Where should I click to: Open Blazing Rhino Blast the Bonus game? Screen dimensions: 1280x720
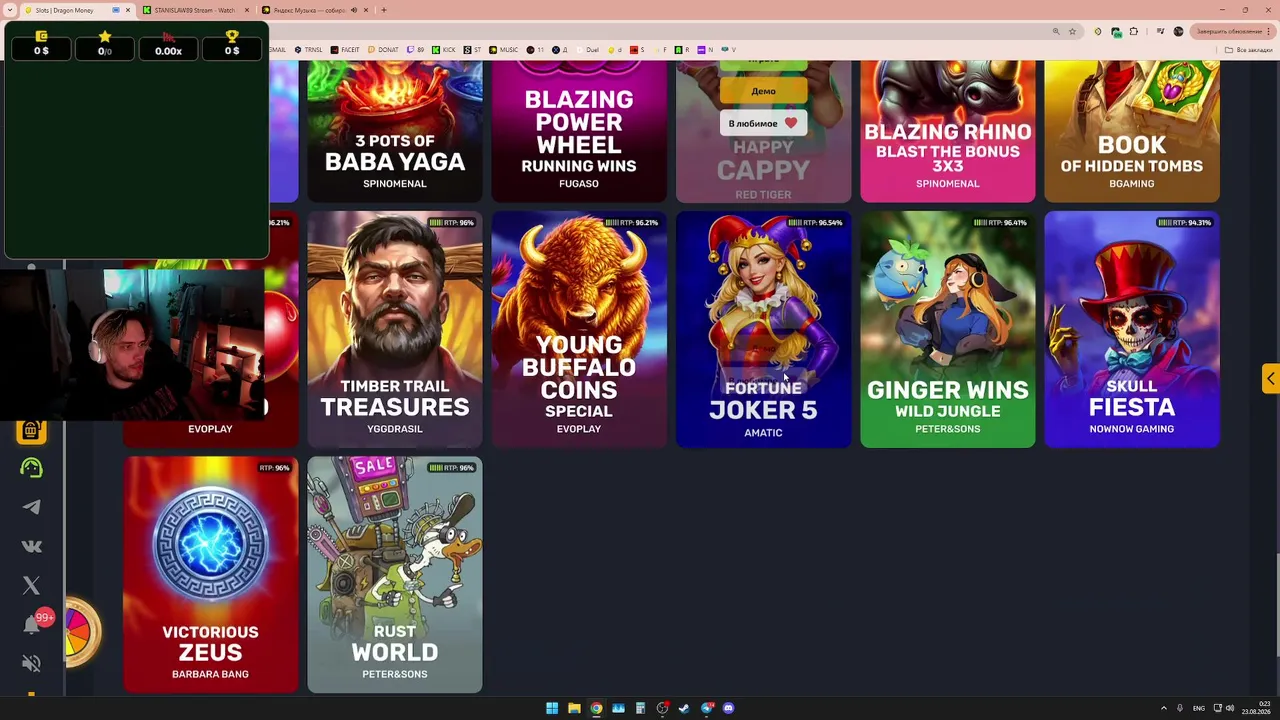pos(948,131)
